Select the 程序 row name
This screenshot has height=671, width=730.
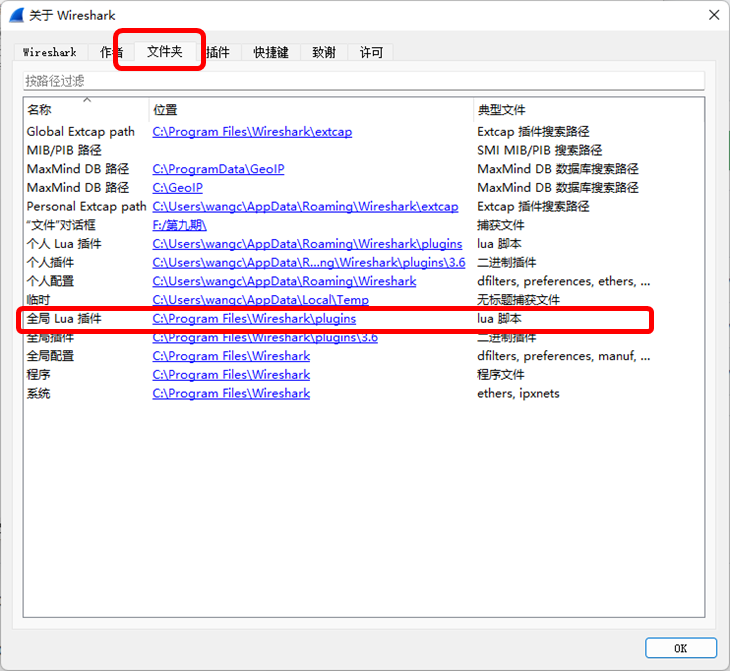38,374
